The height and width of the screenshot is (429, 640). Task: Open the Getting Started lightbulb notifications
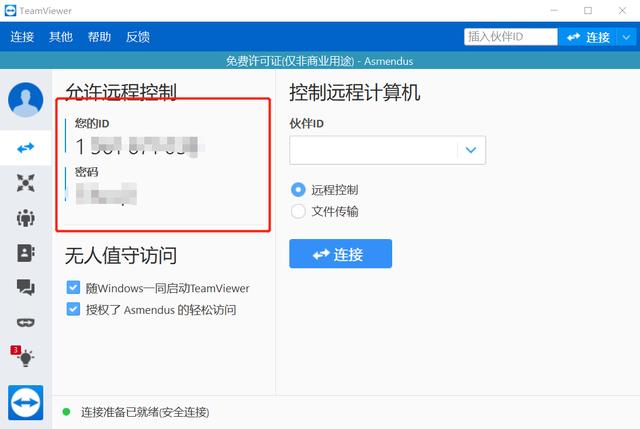coord(23,356)
